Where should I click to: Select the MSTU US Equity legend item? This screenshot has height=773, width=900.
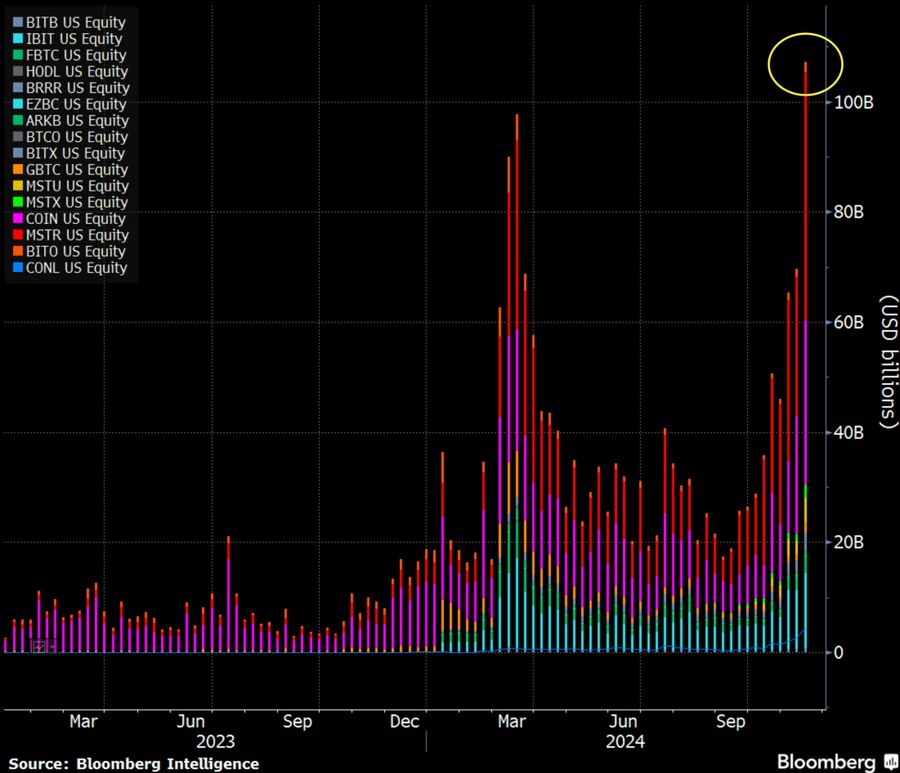pos(76,186)
